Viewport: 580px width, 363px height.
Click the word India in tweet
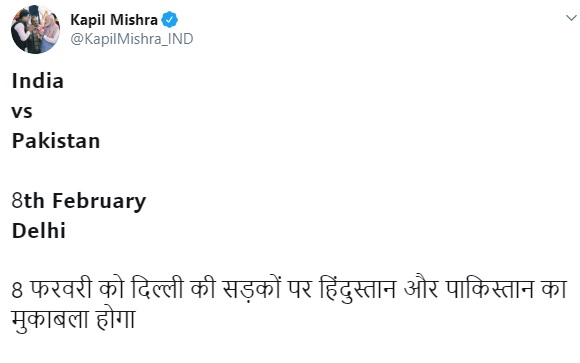point(38,81)
